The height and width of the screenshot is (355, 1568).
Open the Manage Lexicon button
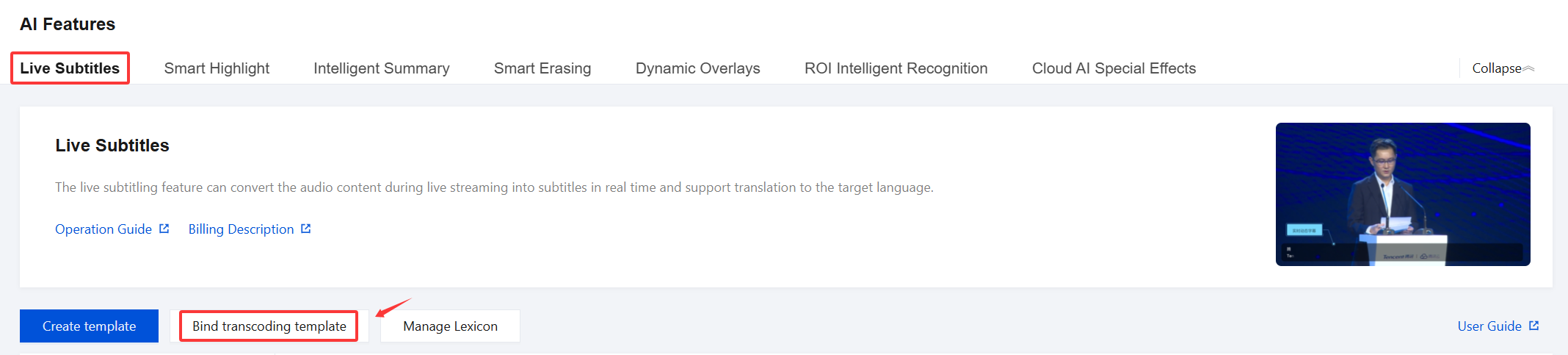pyautogui.click(x=450, y=326)
